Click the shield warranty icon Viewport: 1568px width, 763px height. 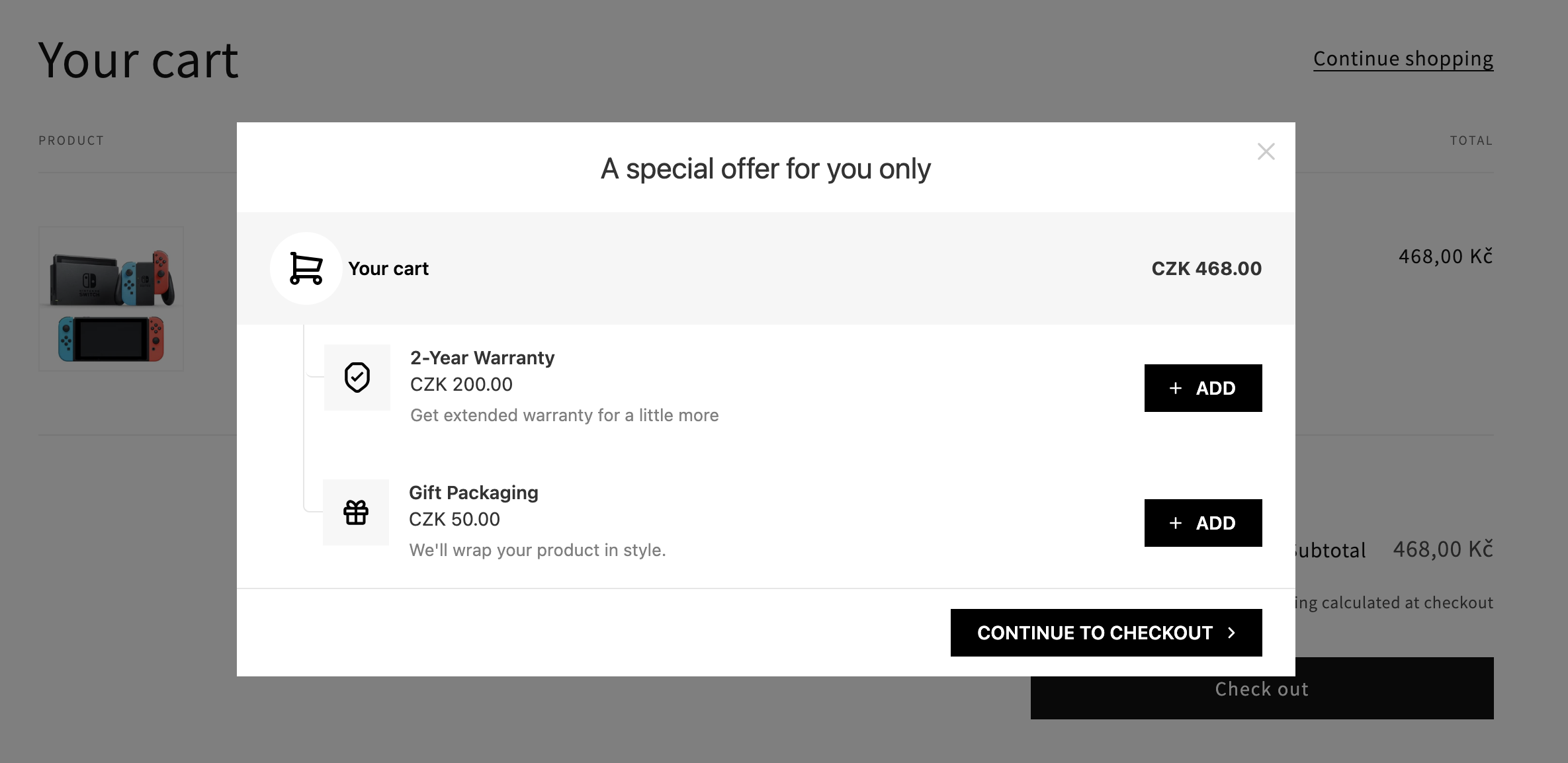point(357,378)
